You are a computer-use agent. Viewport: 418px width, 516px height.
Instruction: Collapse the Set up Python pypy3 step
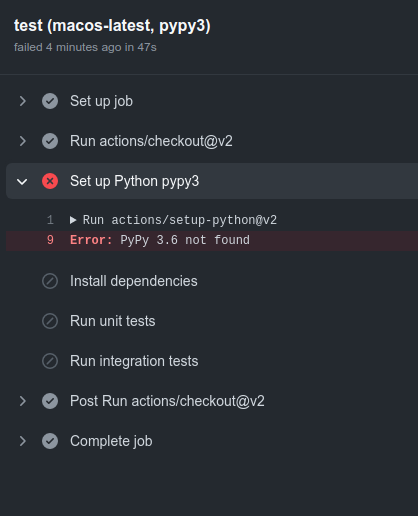pyautogui.click(x=22, y=182)
